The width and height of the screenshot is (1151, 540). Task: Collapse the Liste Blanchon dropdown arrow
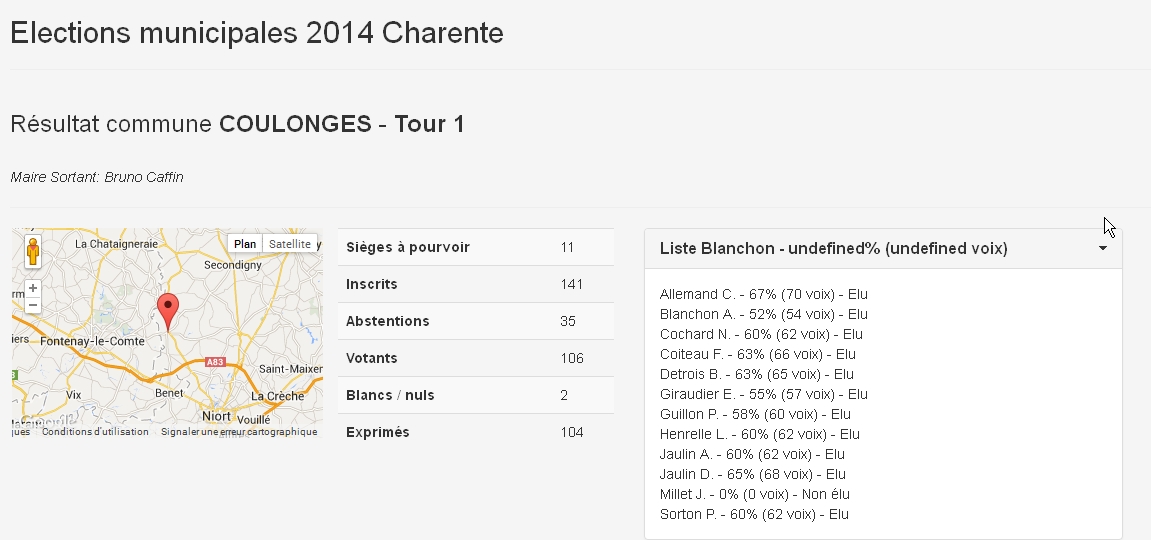[1103, 248]
